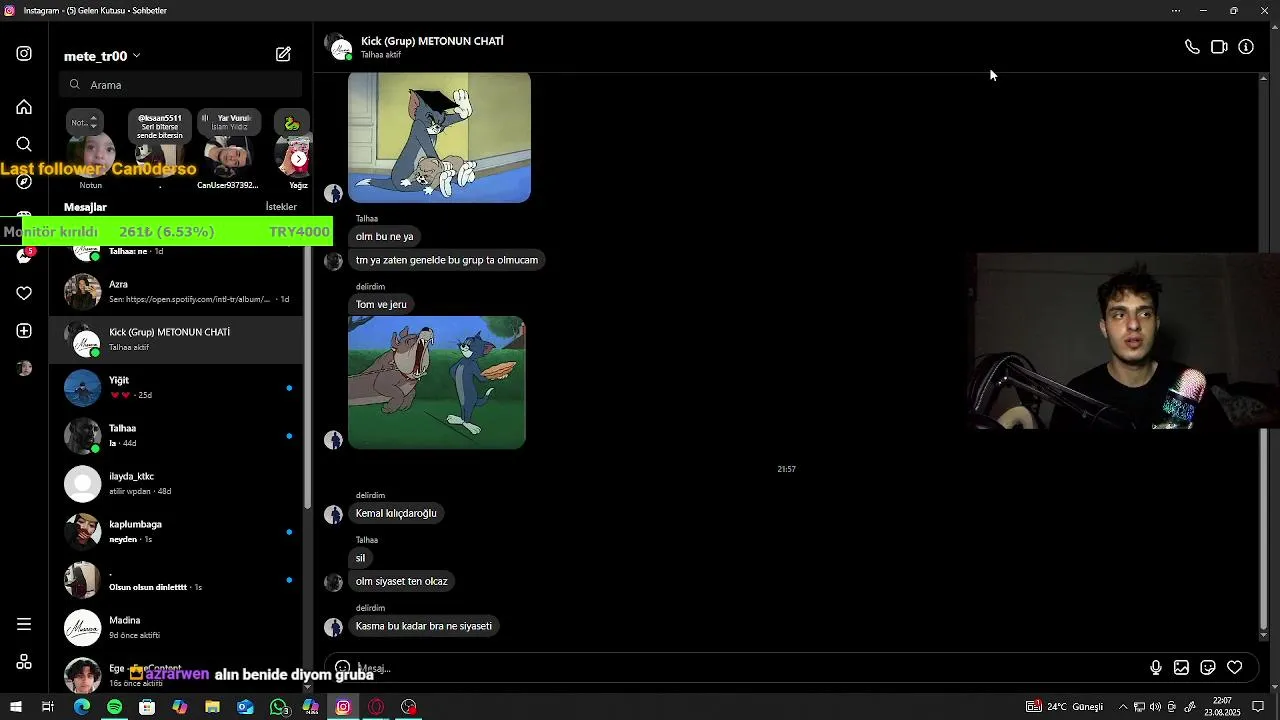
Task: Click the 'olm siyaset ten olcaz' message
Action: 402,582
